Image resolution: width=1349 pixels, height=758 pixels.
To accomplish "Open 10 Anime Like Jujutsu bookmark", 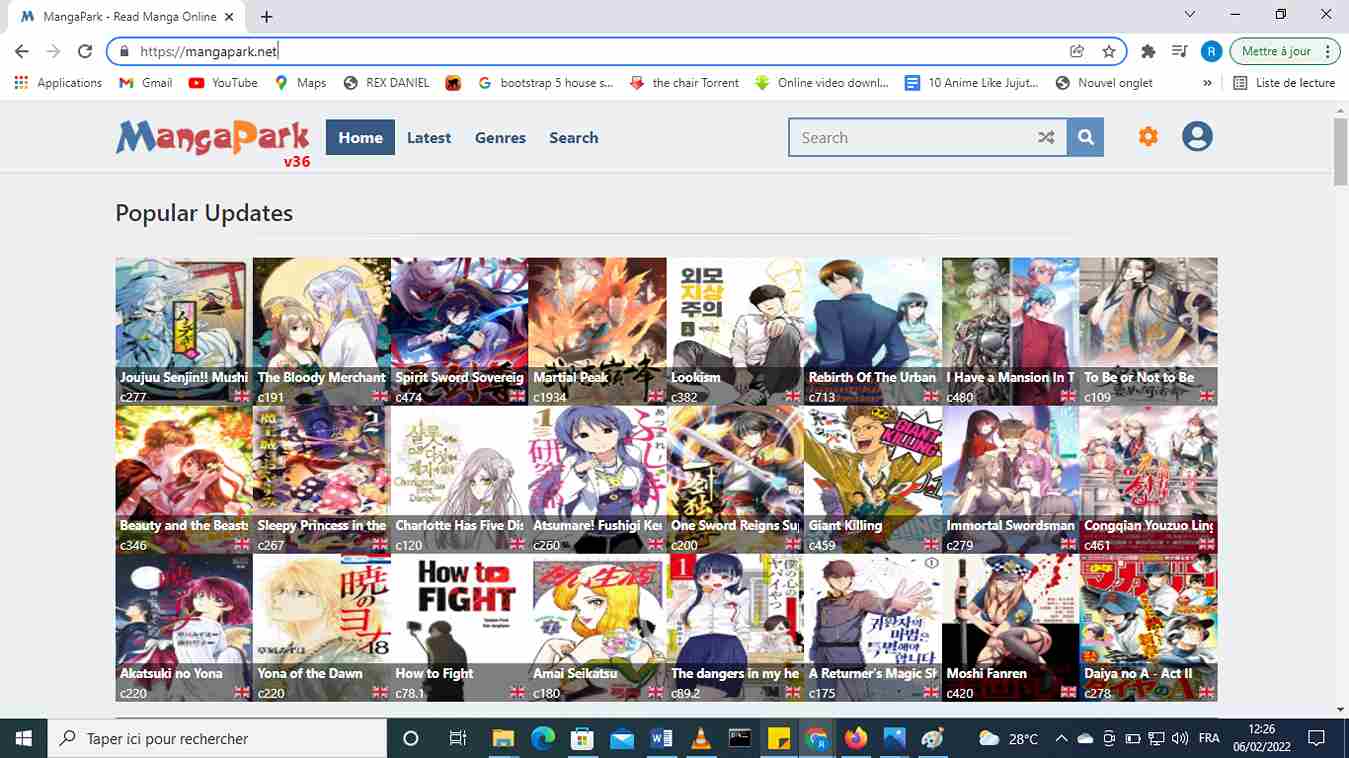I will 971,83.
